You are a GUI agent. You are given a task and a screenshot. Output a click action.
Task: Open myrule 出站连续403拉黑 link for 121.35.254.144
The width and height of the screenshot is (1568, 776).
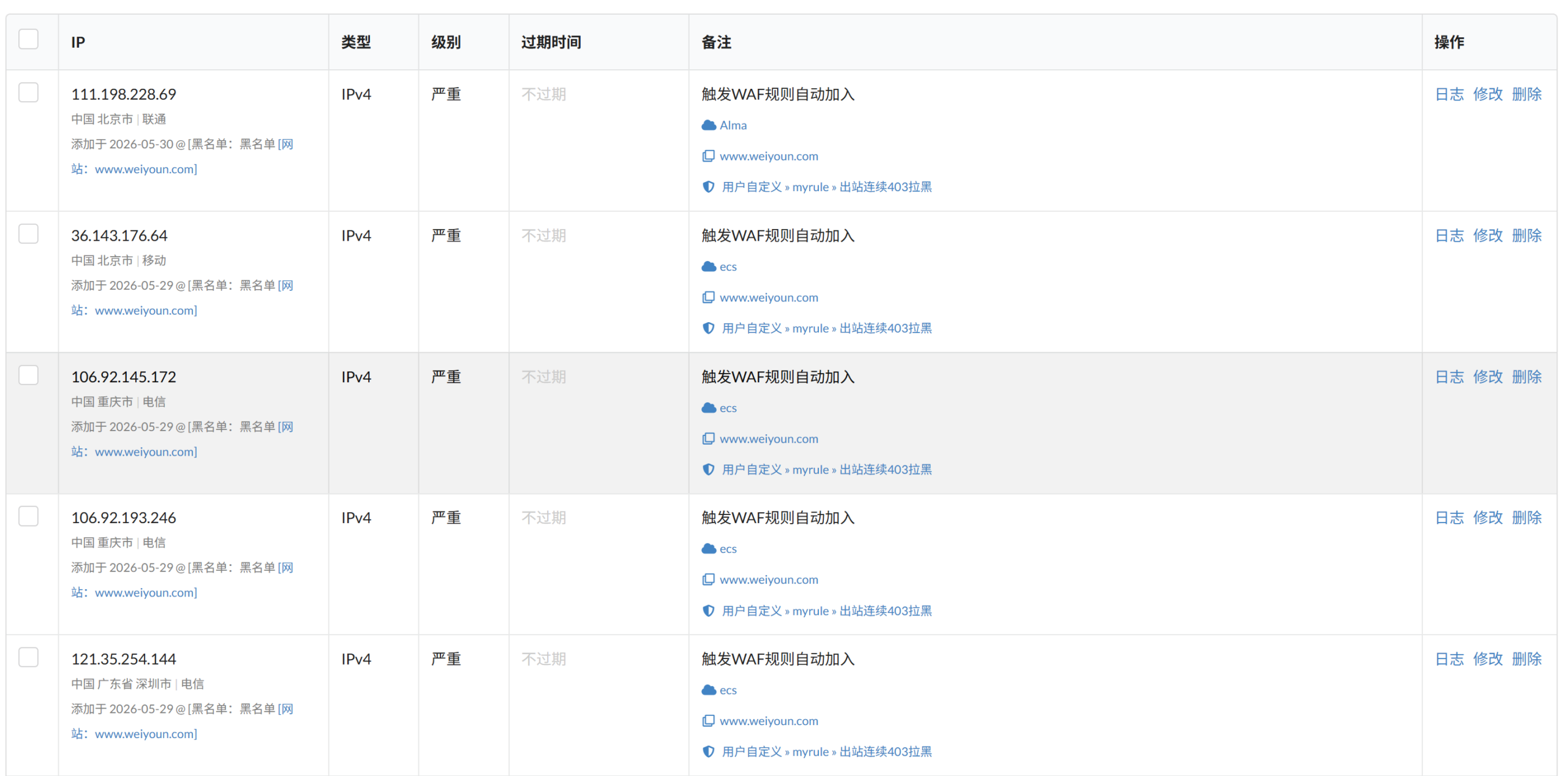(827, 752)
